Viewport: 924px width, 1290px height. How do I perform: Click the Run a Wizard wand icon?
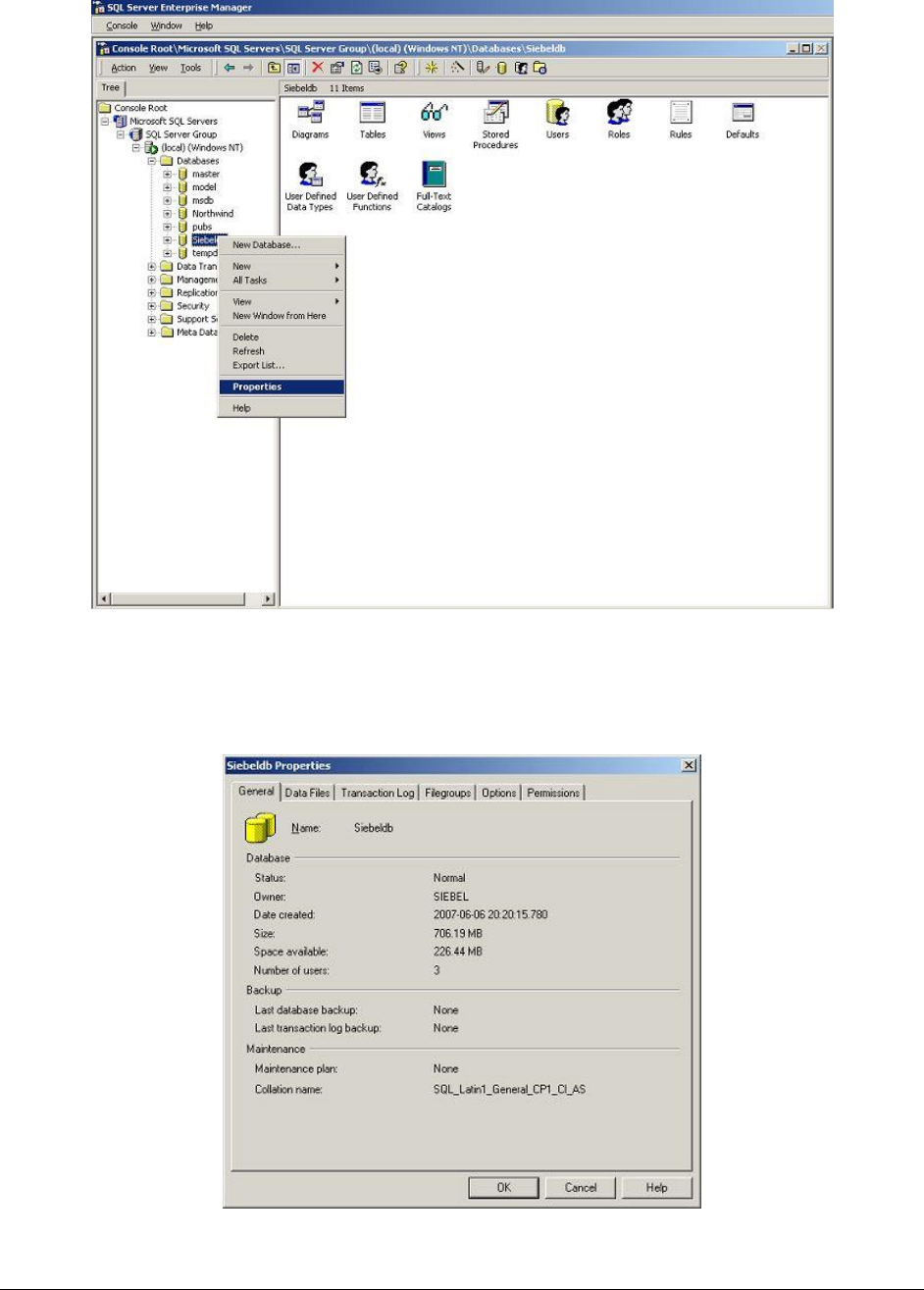pyautogui.click(x=457, y=68)
